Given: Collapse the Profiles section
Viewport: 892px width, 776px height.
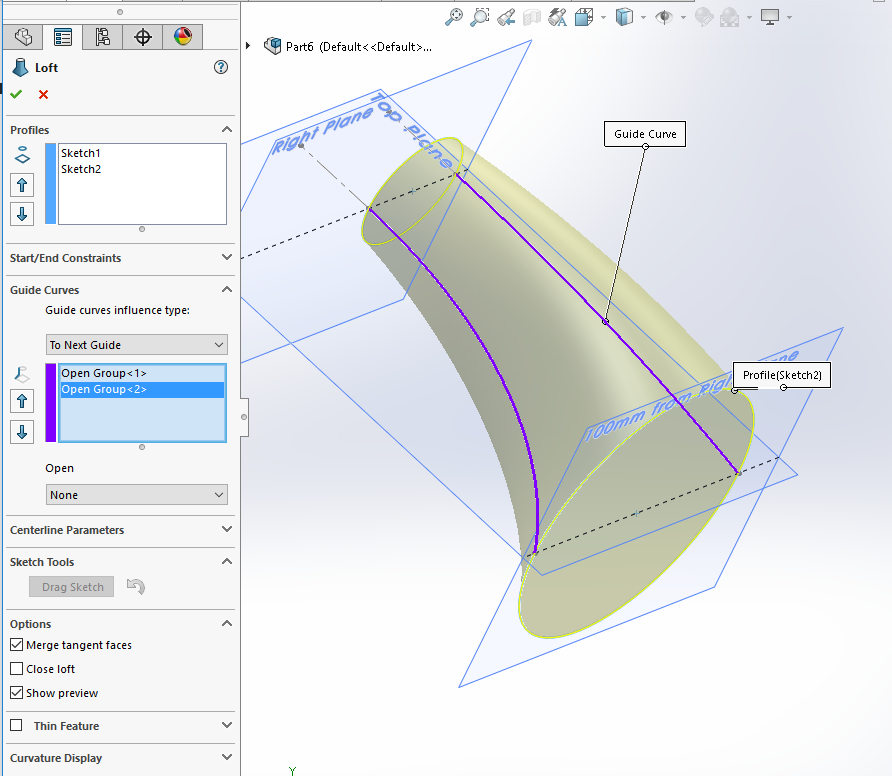Looking at the screenshot, I should 227,130.
